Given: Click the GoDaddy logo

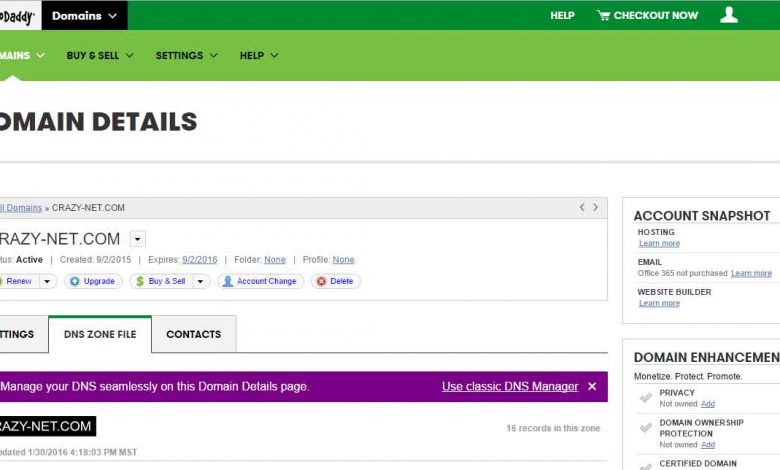Looking at the screenshot, I should 17,16.
